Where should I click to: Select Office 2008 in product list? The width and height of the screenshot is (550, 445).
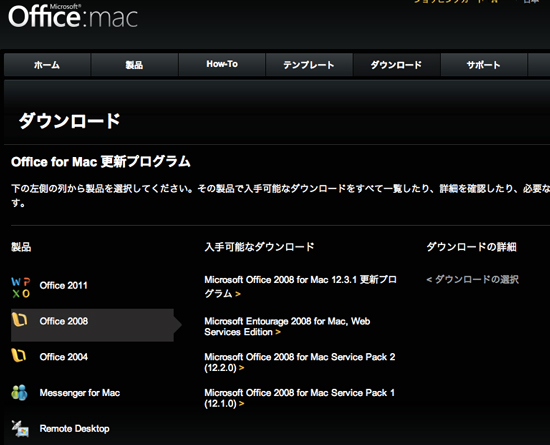(93, 325)
